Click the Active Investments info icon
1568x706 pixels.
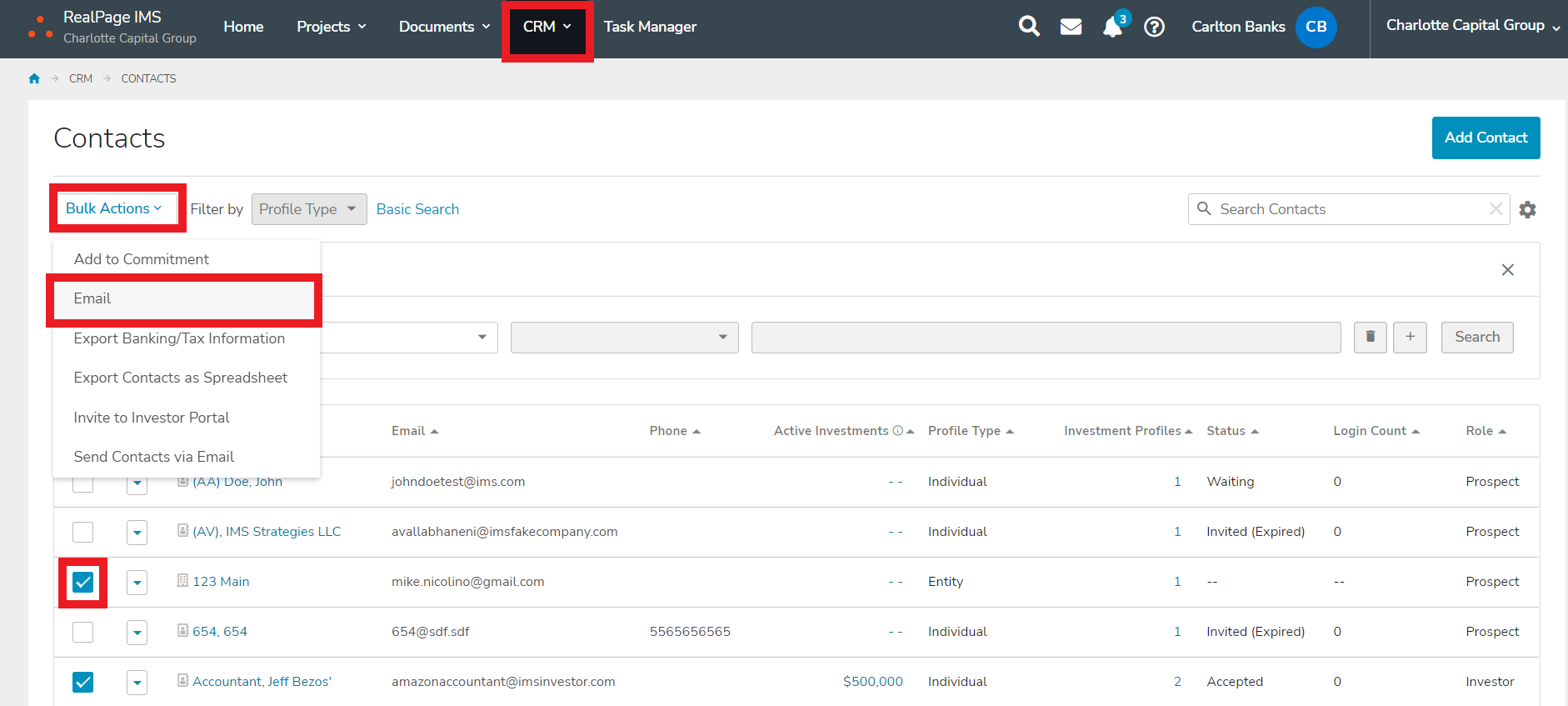pos(897,431)
